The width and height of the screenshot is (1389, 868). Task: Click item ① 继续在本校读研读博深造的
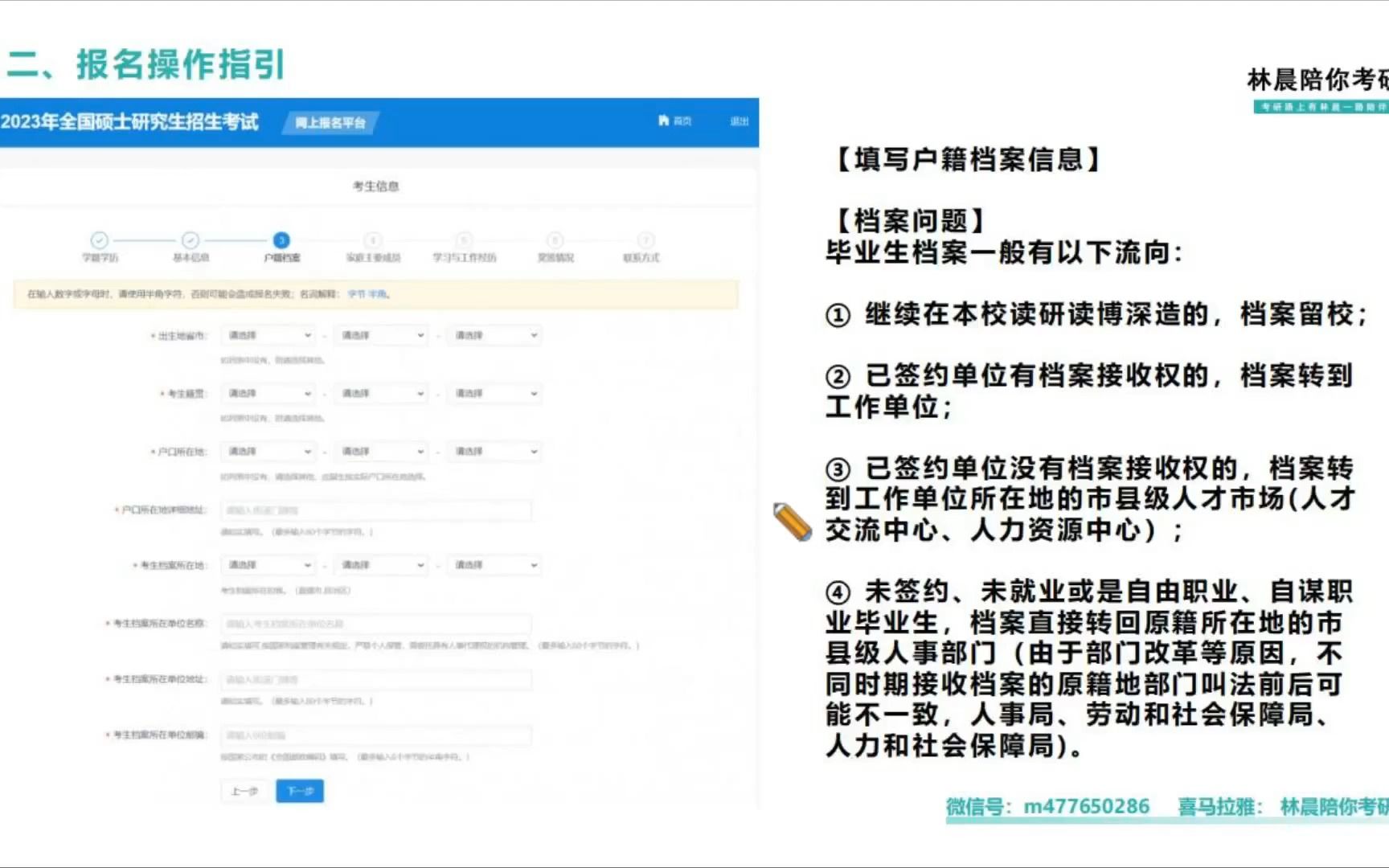[x=1096, y=314]
